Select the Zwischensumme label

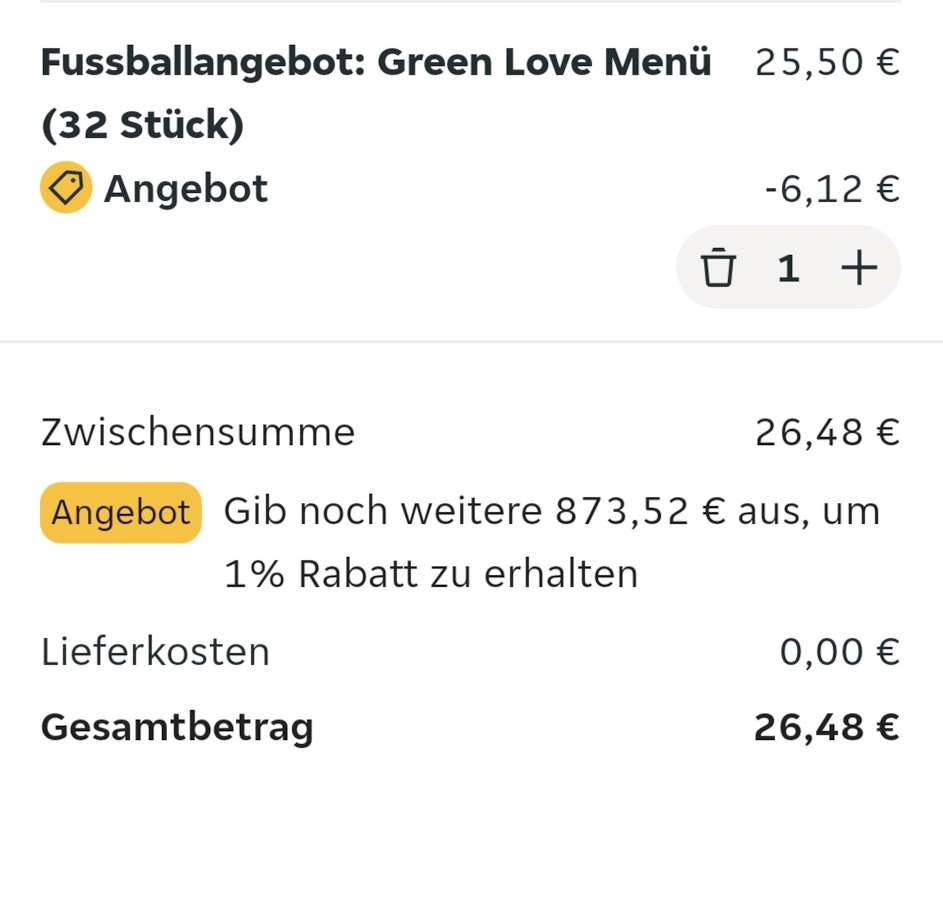click(198, 432)
